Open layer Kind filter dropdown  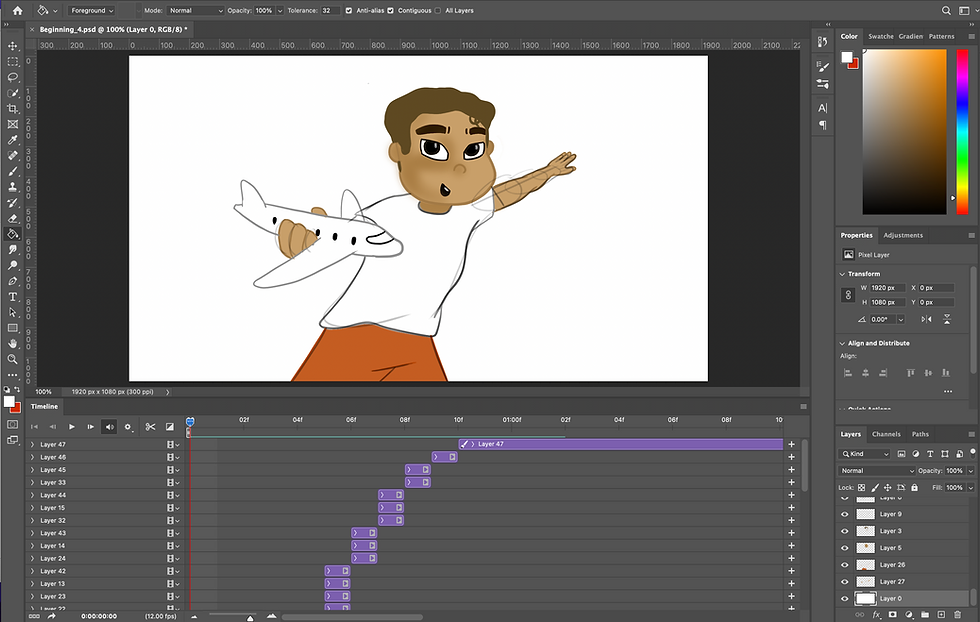pyautogui.click(x=865, y=454)
